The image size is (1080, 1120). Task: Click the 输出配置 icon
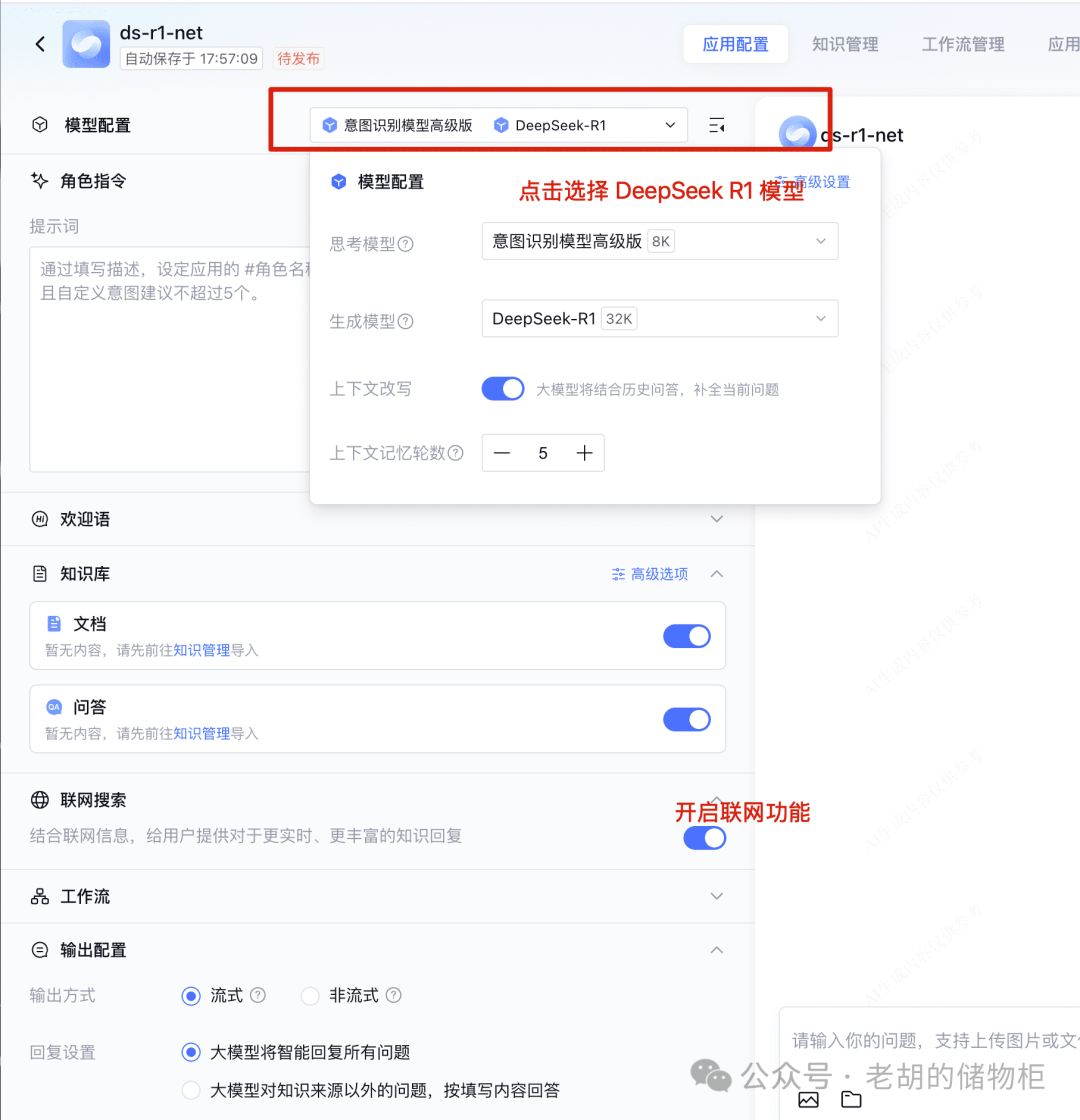pos(40,950)
